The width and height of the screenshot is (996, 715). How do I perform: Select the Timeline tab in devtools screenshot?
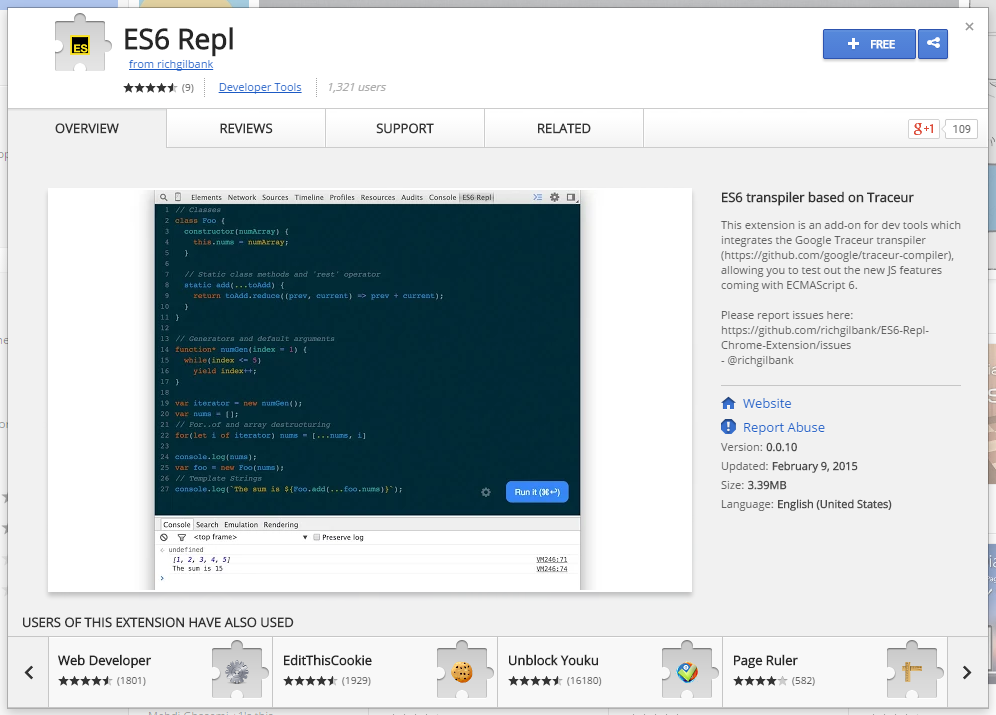[309, 197]
